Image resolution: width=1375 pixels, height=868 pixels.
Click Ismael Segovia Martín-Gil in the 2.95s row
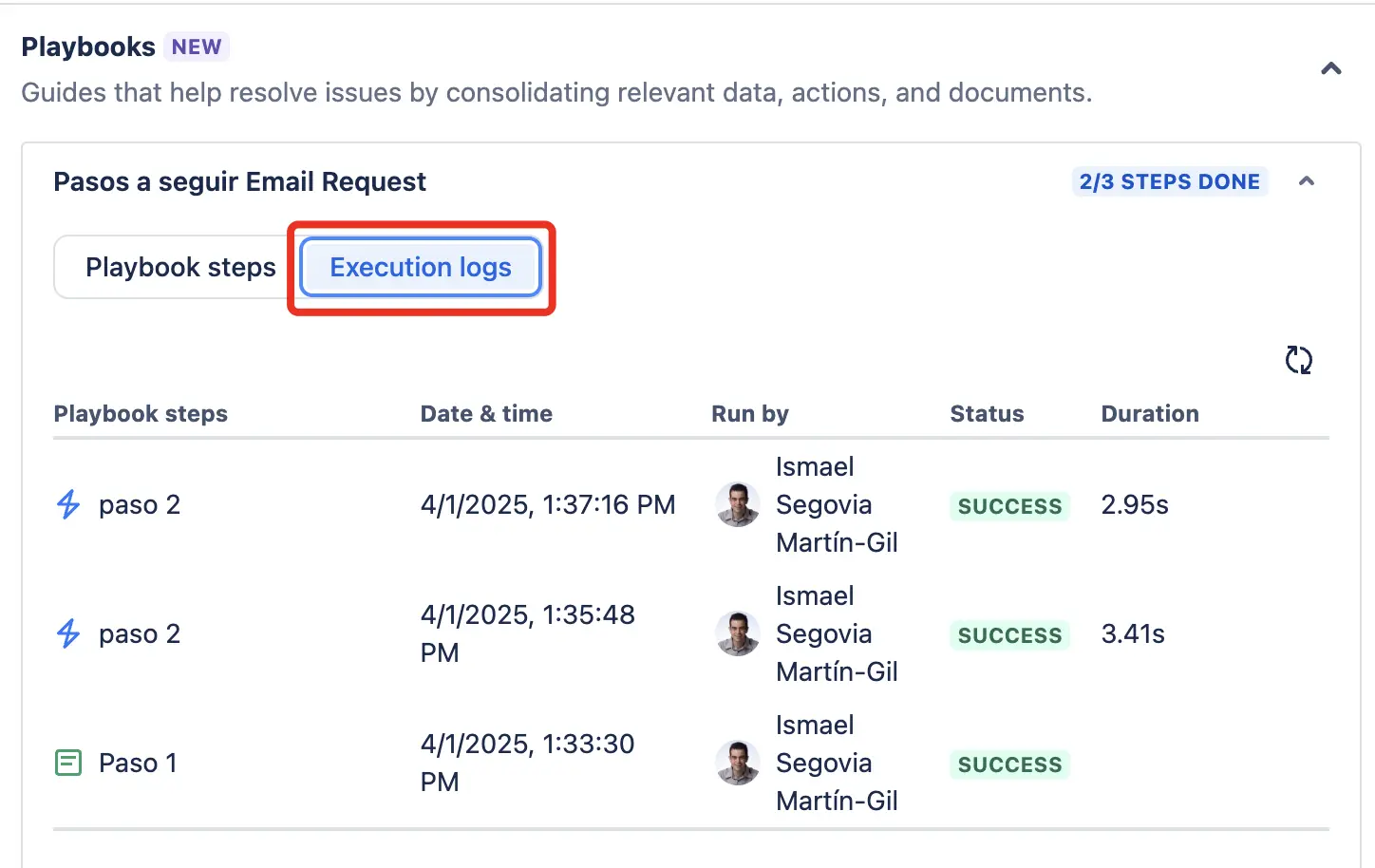837,504
